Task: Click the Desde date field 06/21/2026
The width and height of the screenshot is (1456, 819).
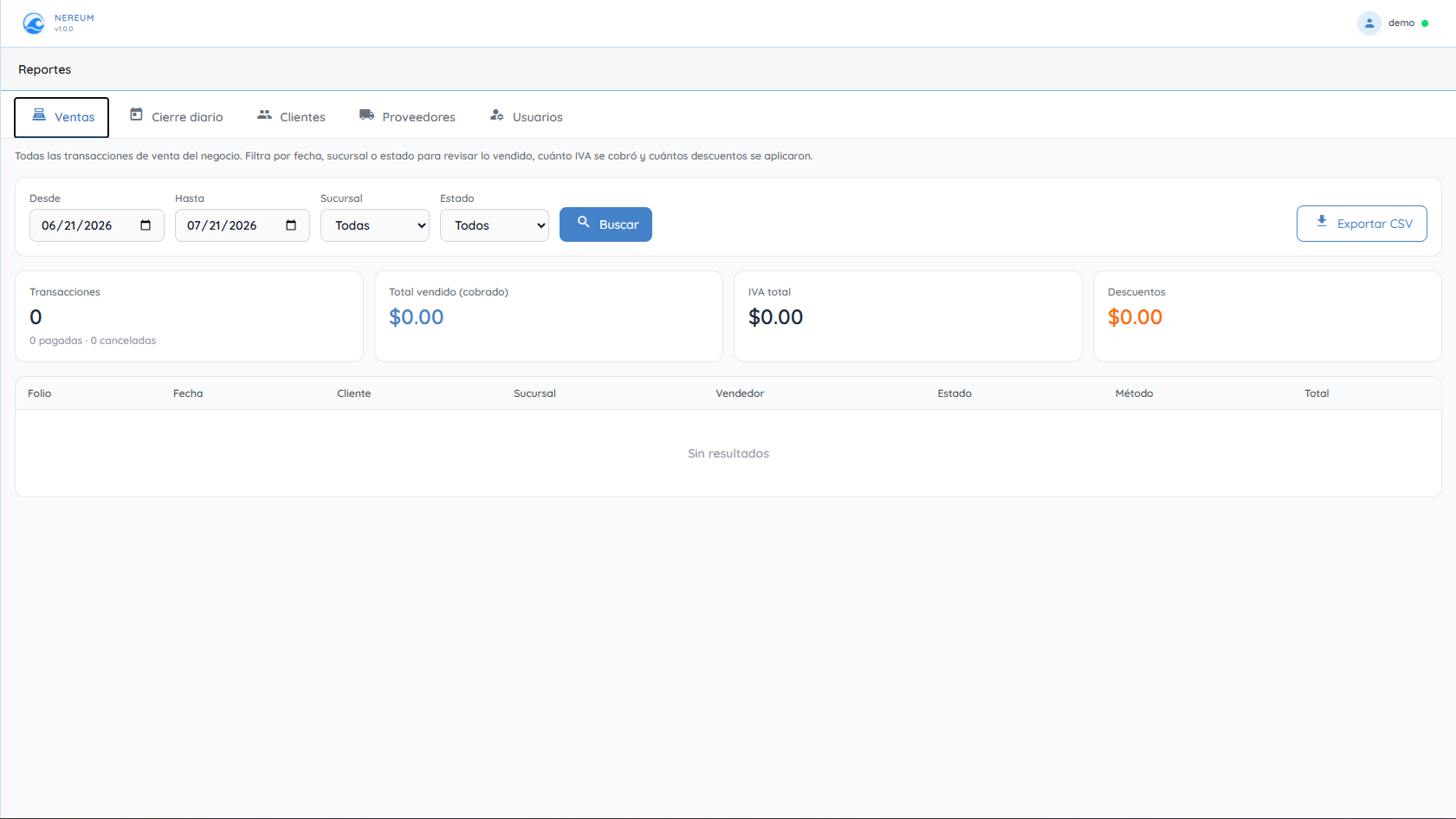Action: click(97, 225)
